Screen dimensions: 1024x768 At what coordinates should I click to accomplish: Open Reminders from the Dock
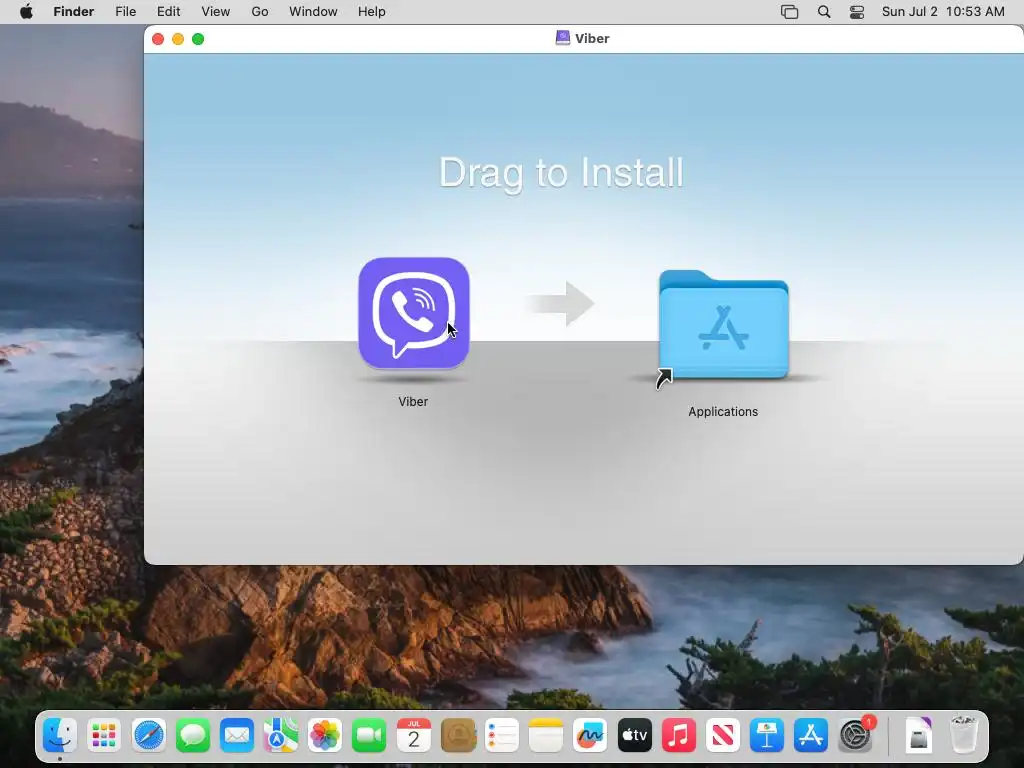coord(502,736)
